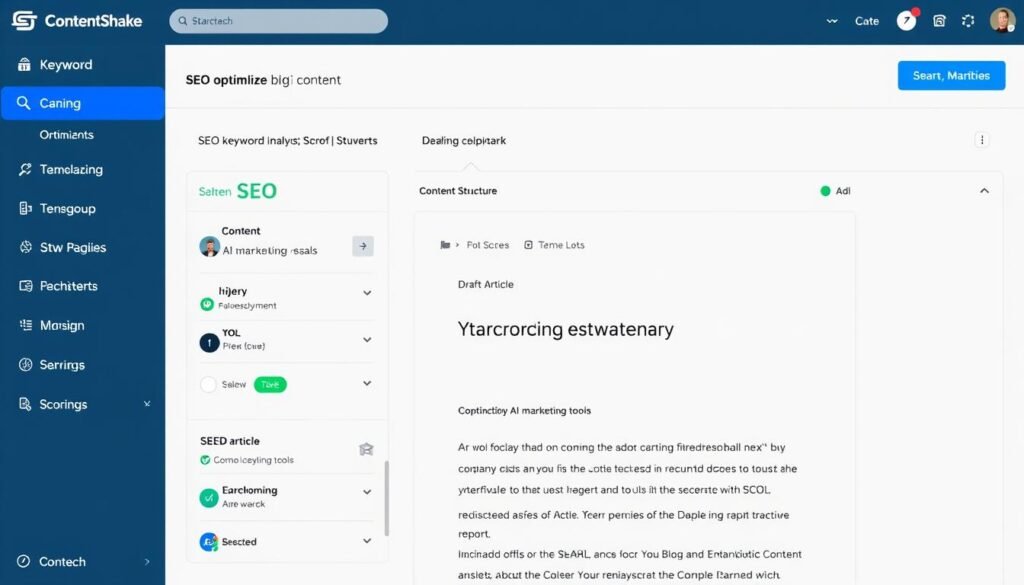Image resolution: width=1024 pixels, height=585 pixels.
Task: Switch to the Dealing colpitark tab
Action: 462,140
